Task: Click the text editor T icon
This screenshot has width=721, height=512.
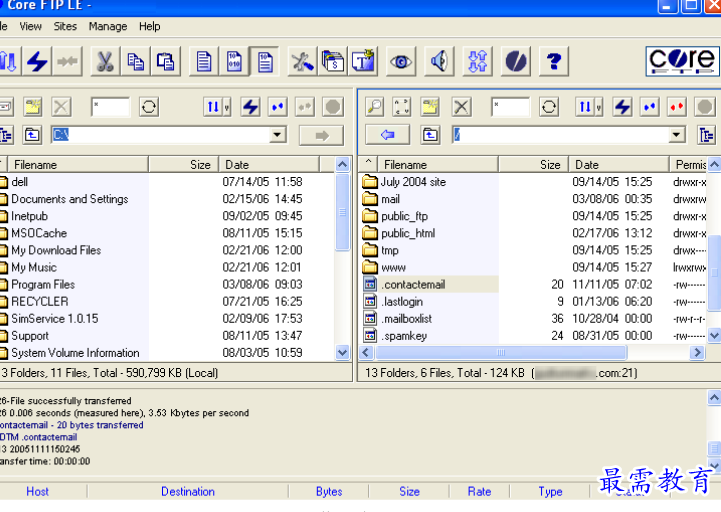Action: click(x=363, y=61)
